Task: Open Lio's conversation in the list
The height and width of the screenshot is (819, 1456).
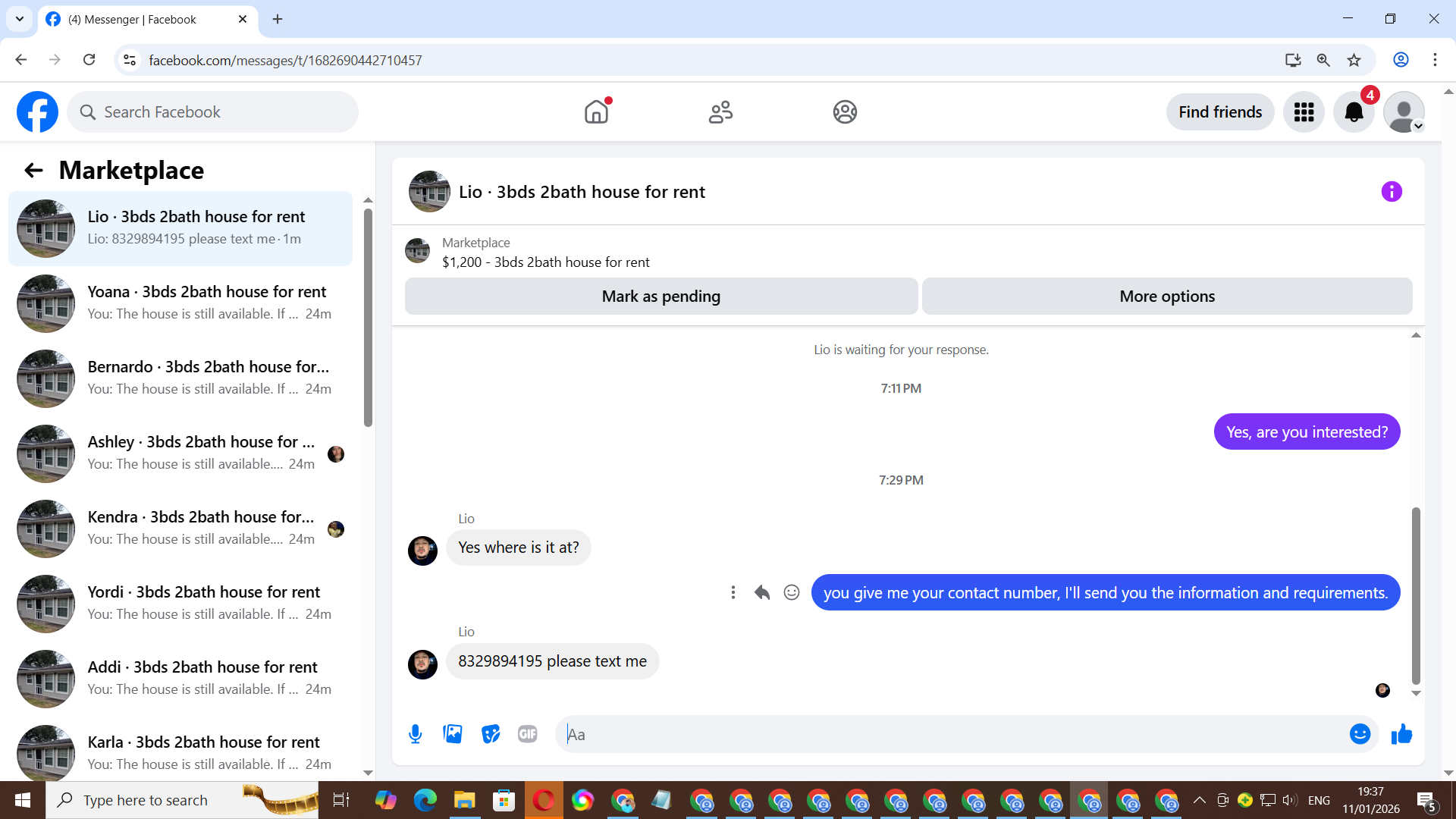Action: (180, 228)
